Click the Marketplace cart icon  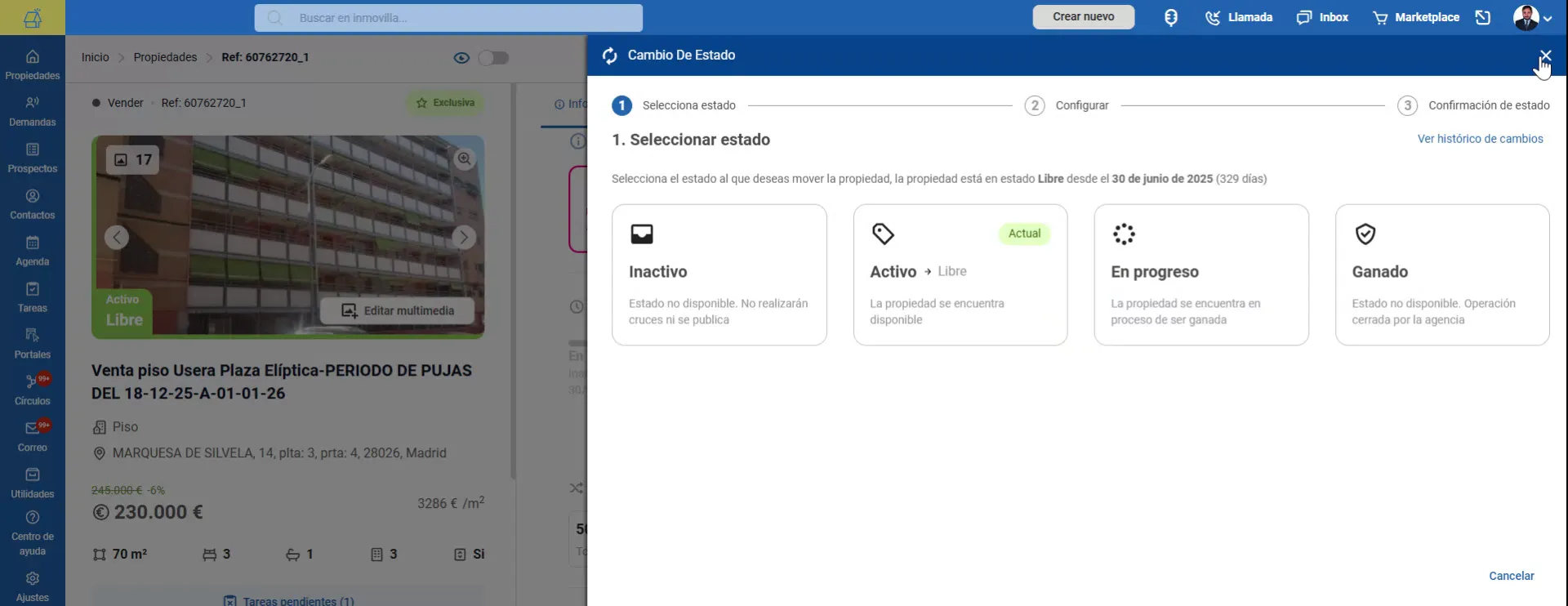[x=1380, y=17]
